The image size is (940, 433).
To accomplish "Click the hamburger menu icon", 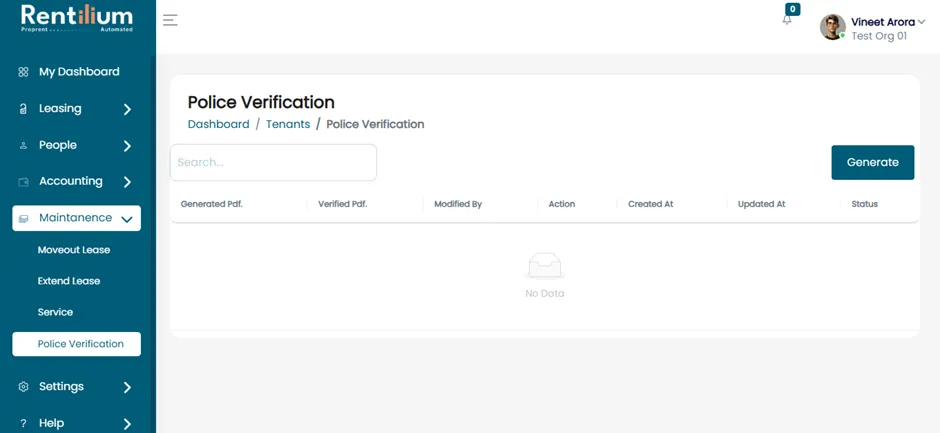I will 170,20.
